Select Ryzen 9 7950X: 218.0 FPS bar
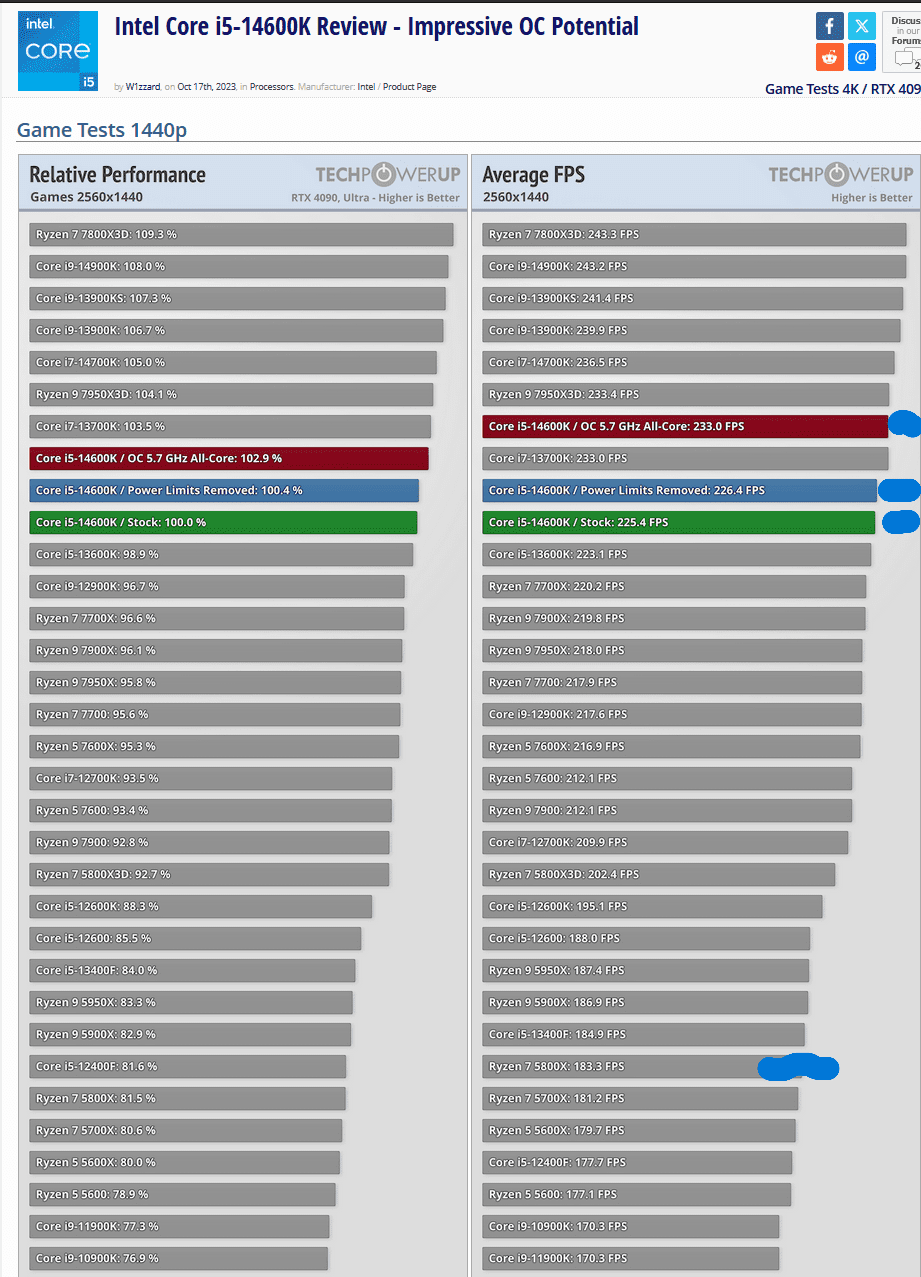This screenshot has height=1277, width=921. pos(672,650)
